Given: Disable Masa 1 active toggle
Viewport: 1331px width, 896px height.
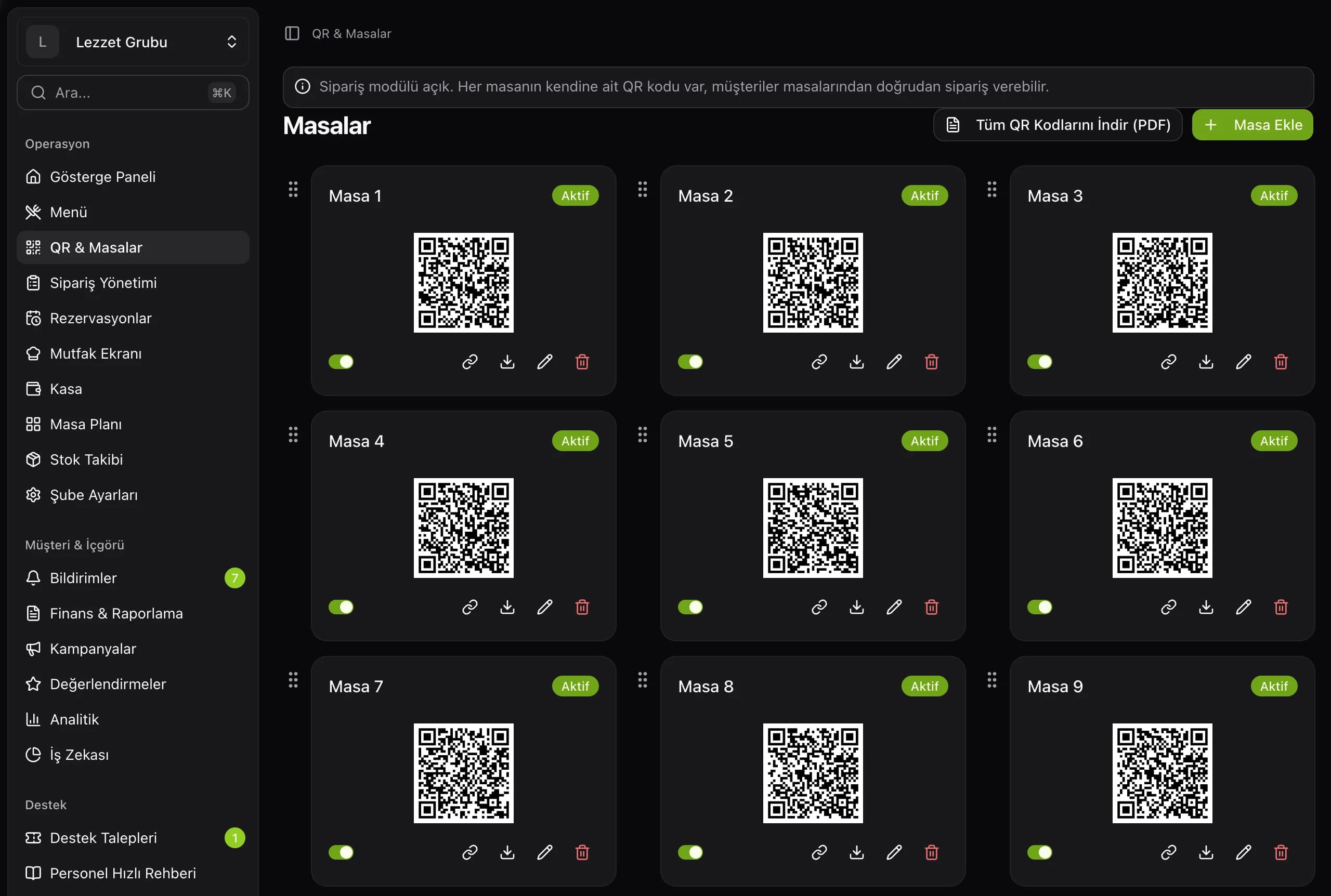Looking at the screenshot, I should pyautogui.click(x=341, y=362).
